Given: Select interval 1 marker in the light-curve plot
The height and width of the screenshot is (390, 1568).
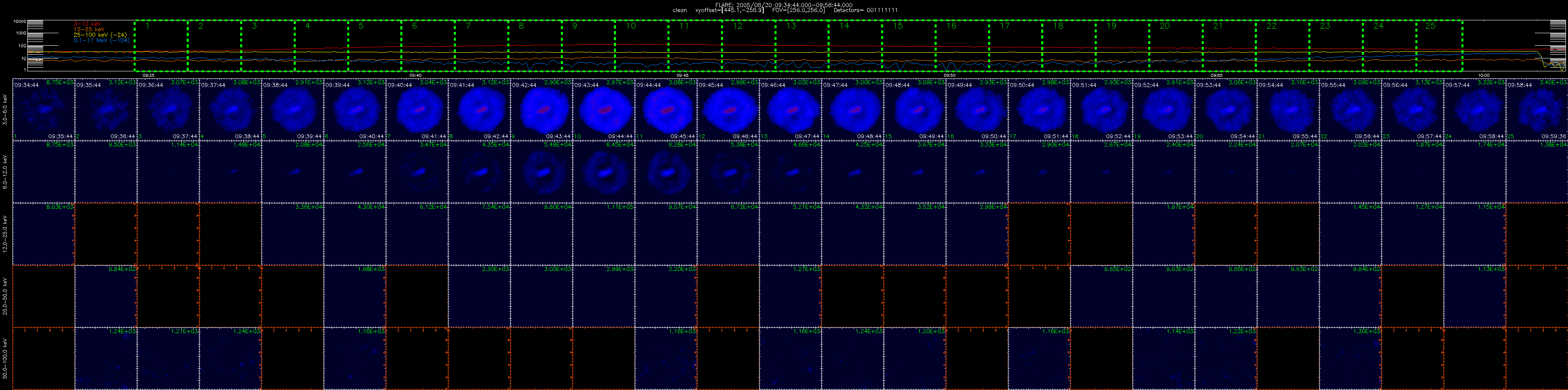Looking at the screenshot, I should 147,26.
